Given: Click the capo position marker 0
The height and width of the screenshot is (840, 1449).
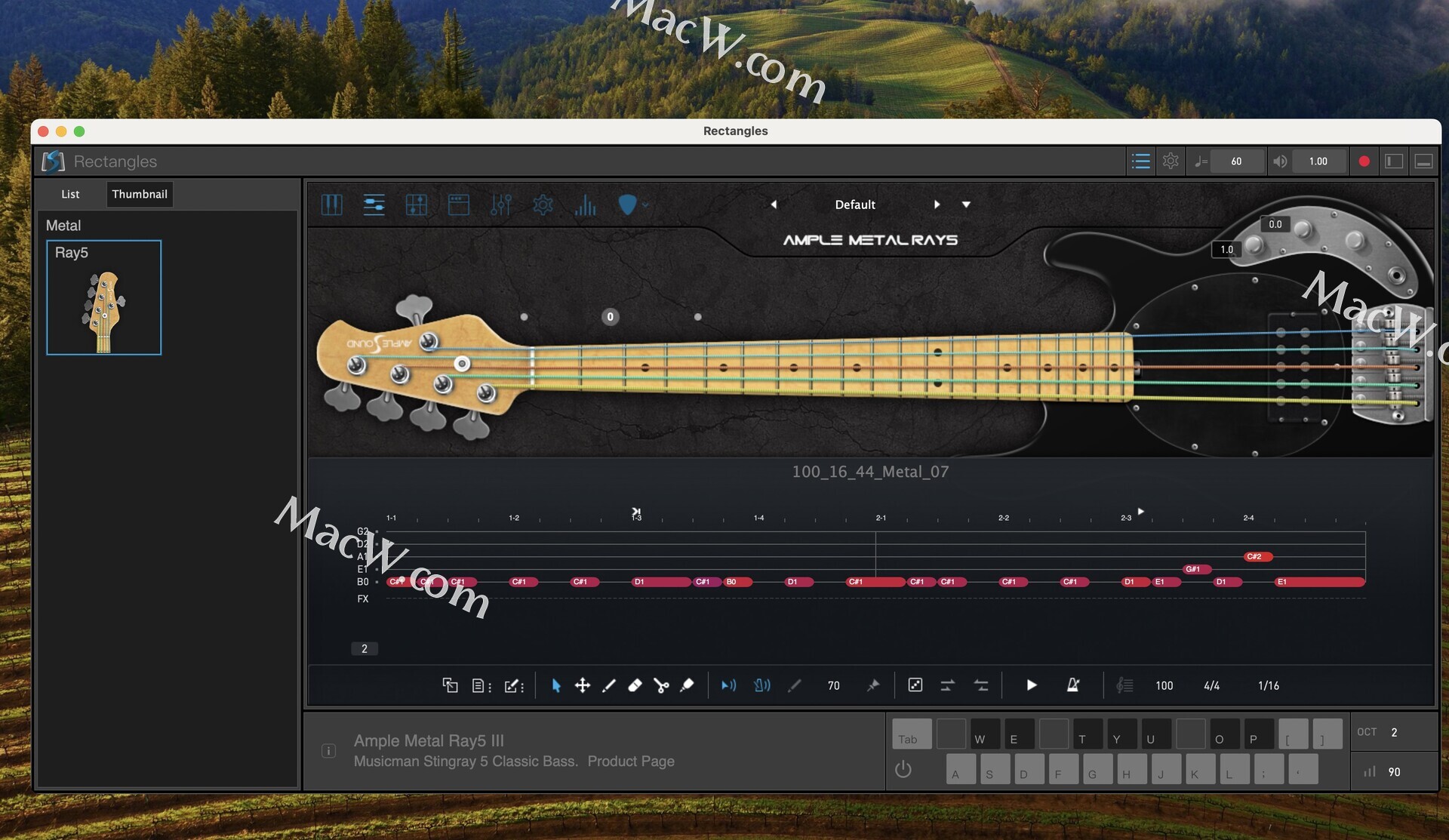Looking at the screenshot, I should click(x=610, y=316).
